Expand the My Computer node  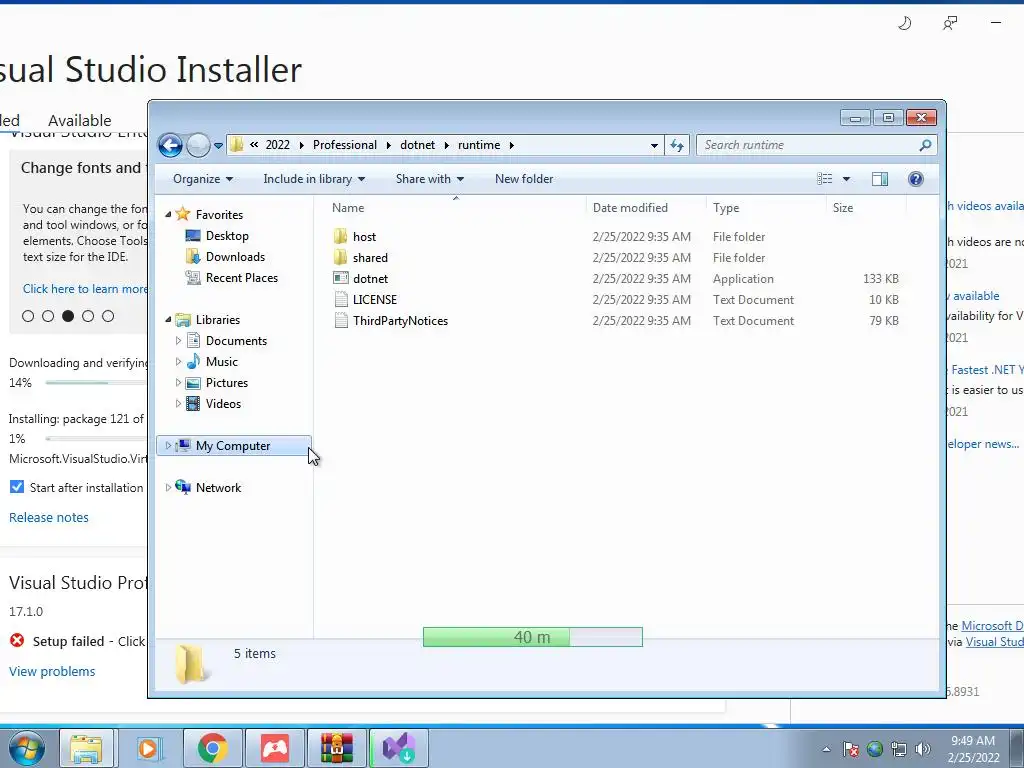pos(168,445)
